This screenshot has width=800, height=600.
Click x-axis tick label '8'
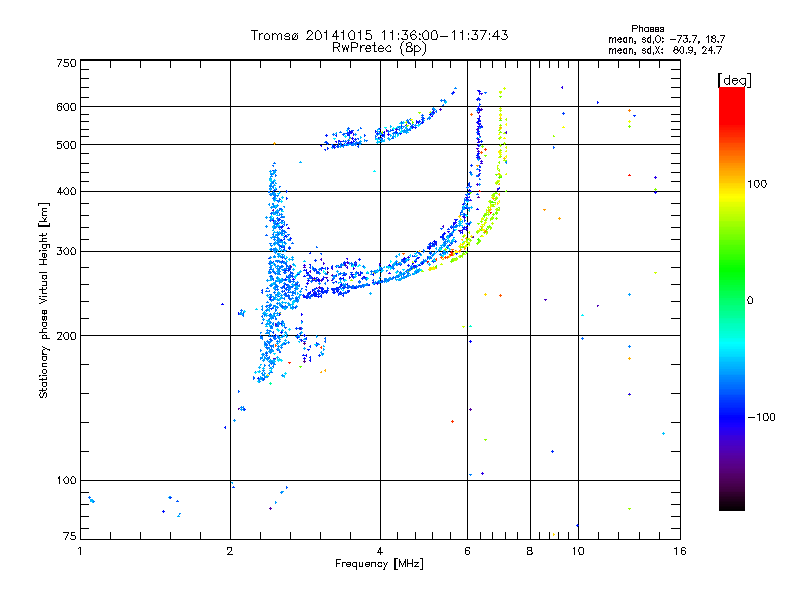pyautogui.click(x=530, y=552)
